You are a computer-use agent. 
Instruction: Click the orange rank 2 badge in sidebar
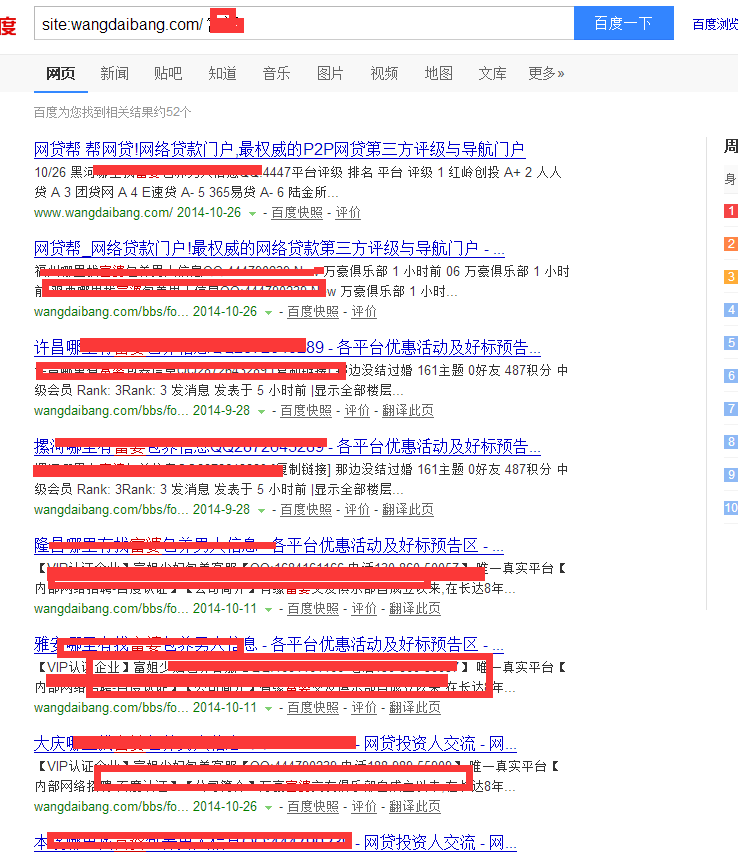coord(731,244)
